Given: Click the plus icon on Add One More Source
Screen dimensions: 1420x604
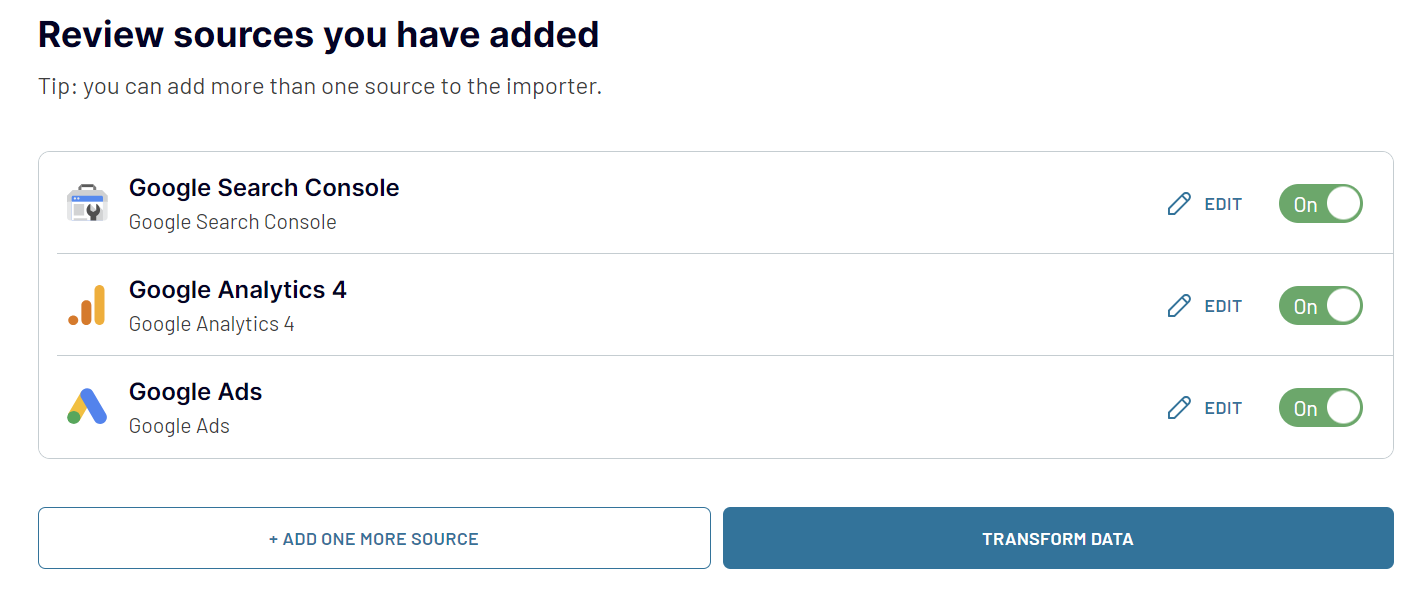Looking at the screenshot, I should (270, 538).
